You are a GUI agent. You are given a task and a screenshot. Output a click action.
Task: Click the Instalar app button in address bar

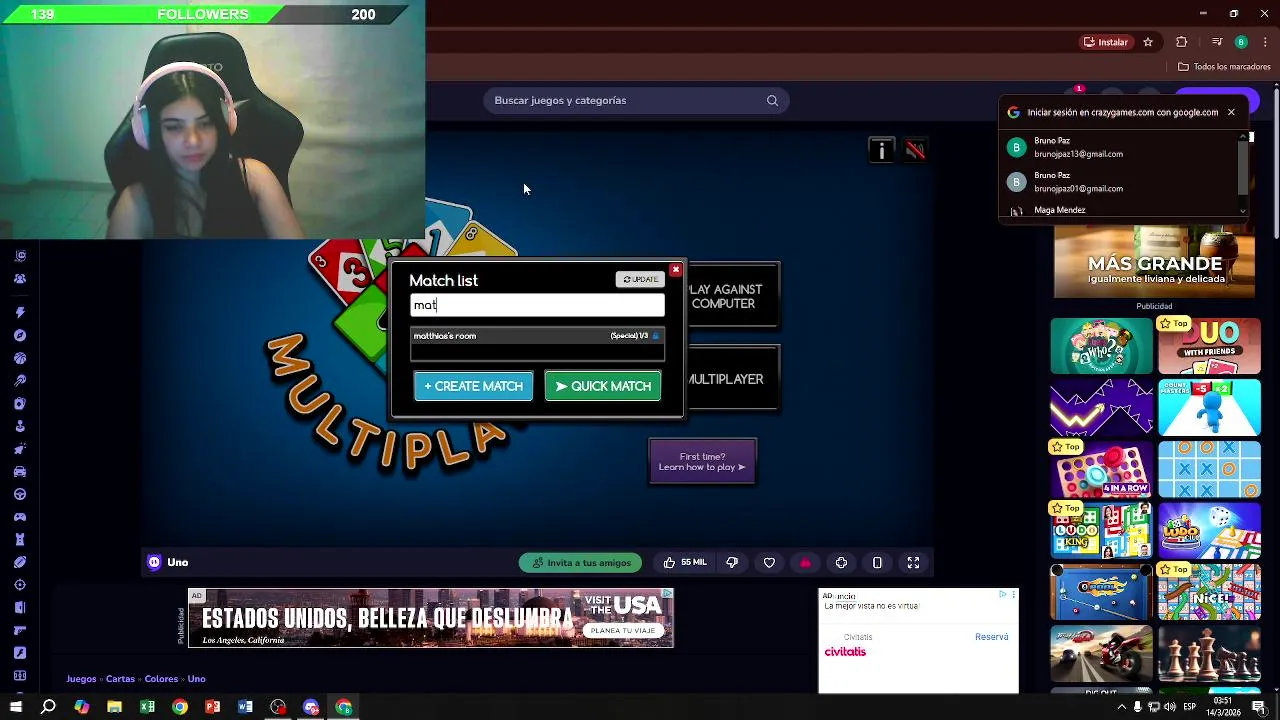click(1105, 42)
